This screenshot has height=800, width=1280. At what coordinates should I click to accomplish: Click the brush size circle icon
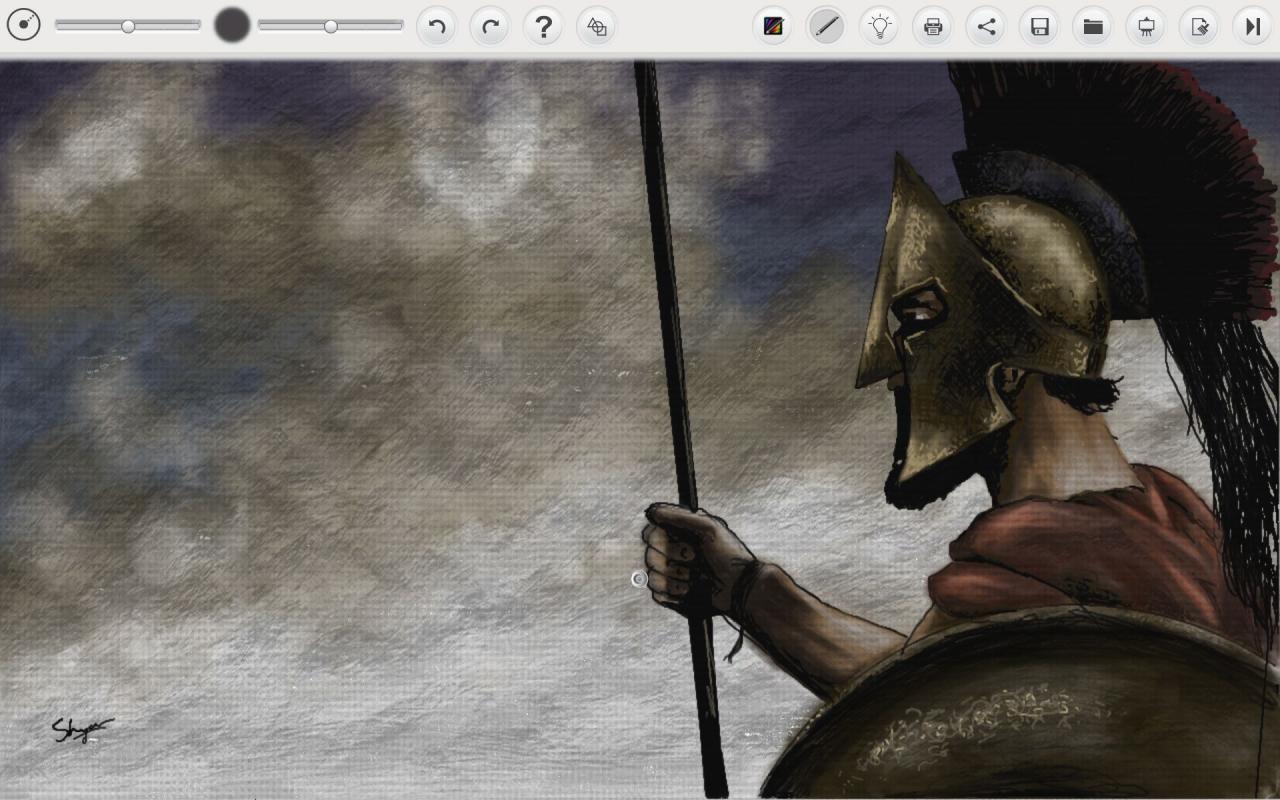[x=23, y=26]
